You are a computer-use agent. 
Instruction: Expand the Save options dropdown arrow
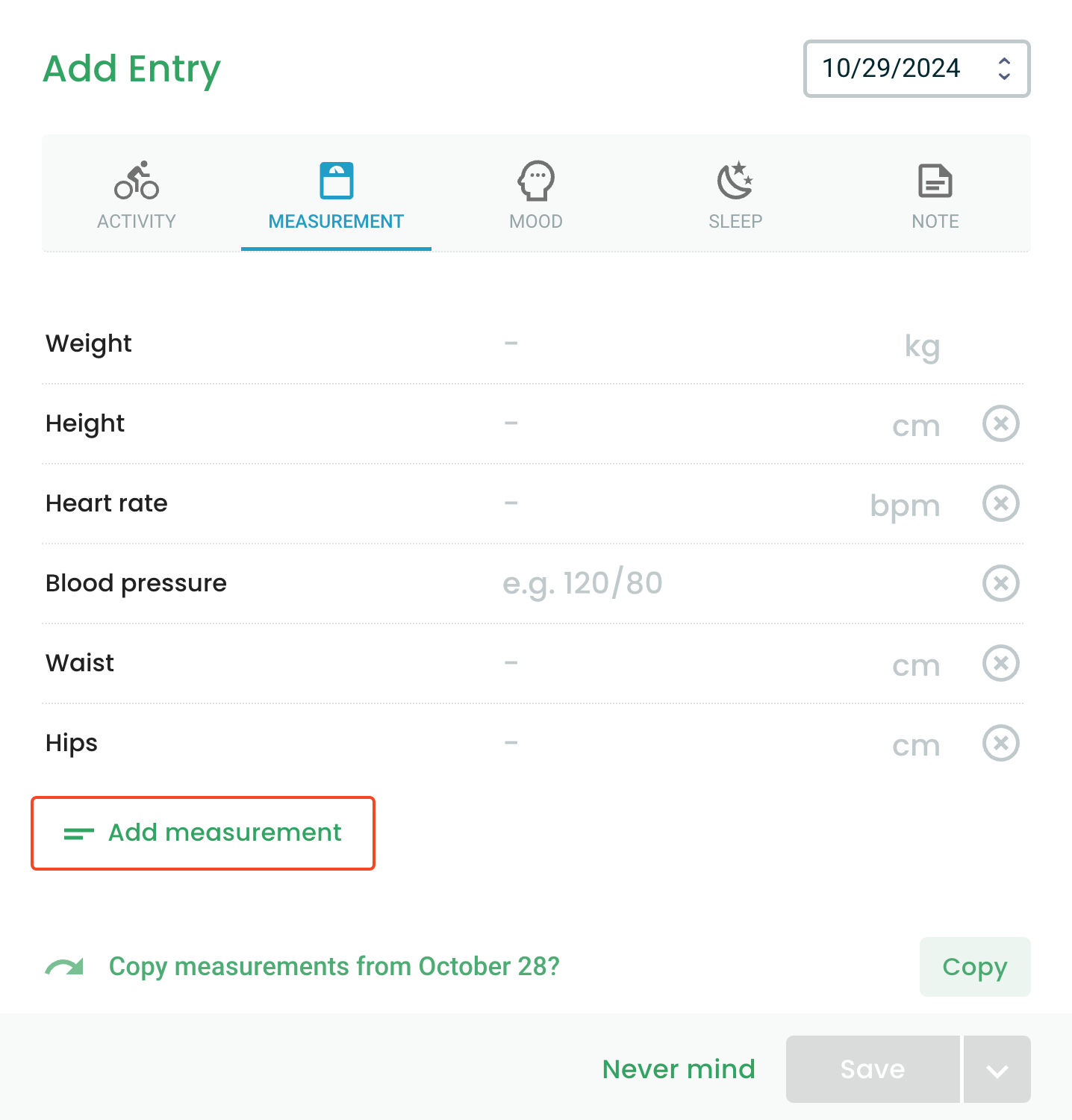[x=997, y=1069]
